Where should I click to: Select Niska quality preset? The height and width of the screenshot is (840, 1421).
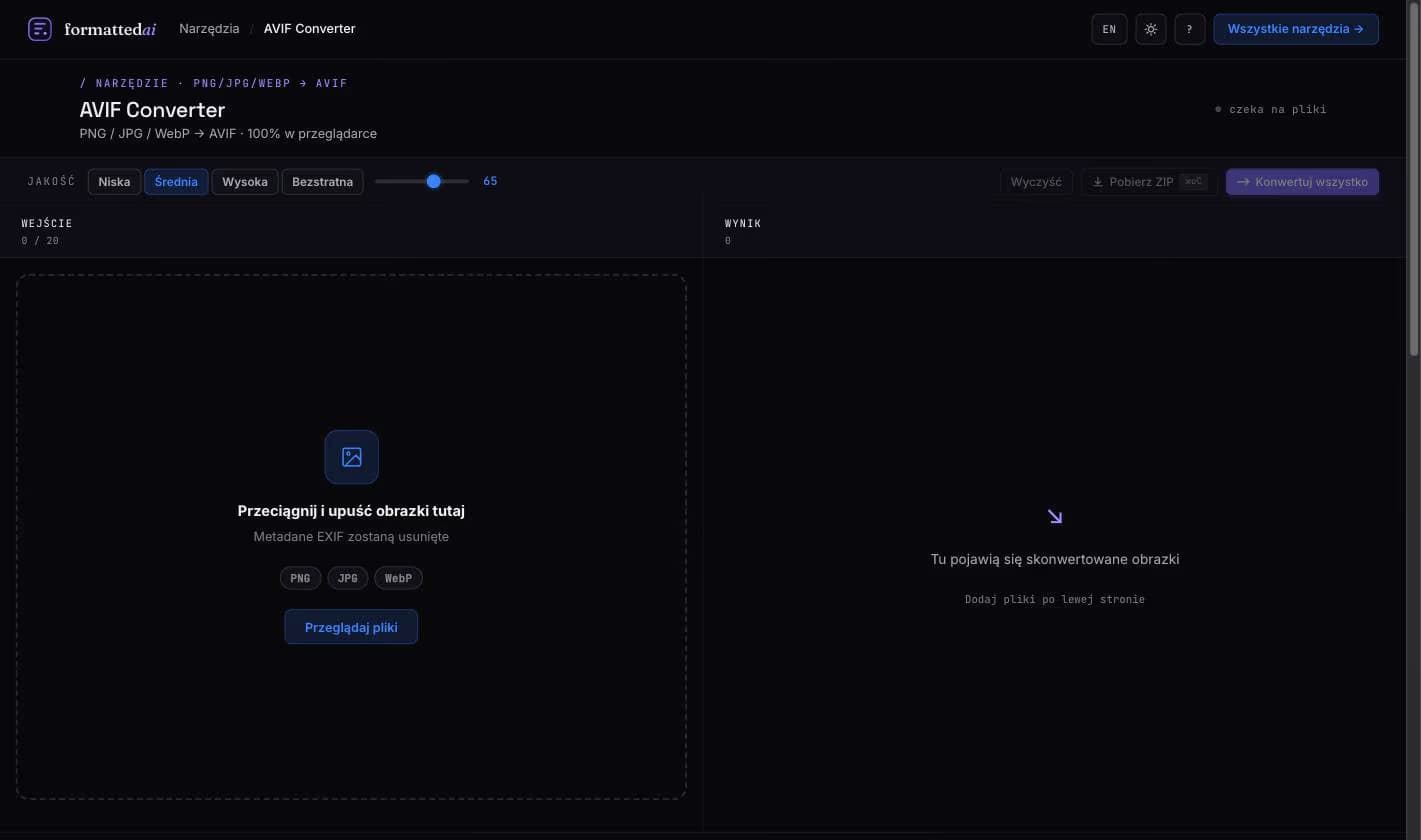(114, 182)
